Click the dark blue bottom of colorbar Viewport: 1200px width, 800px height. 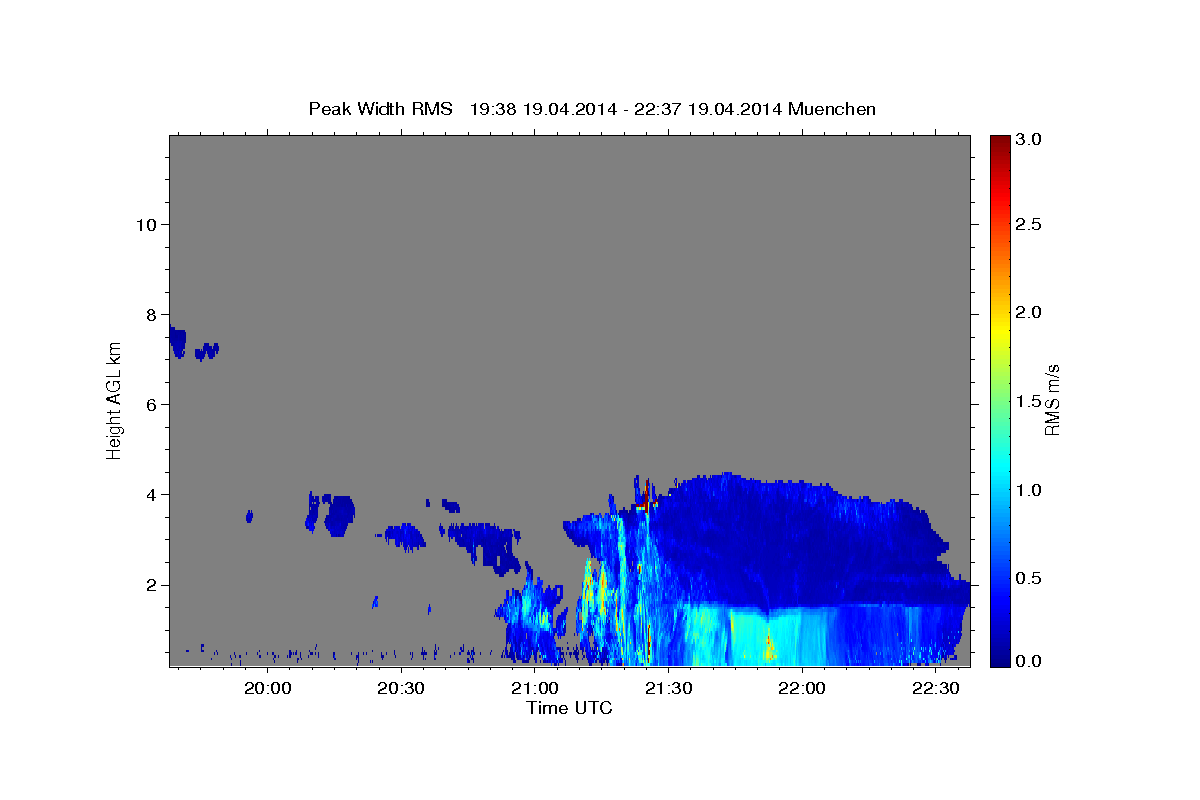click(x=999, y=655)
